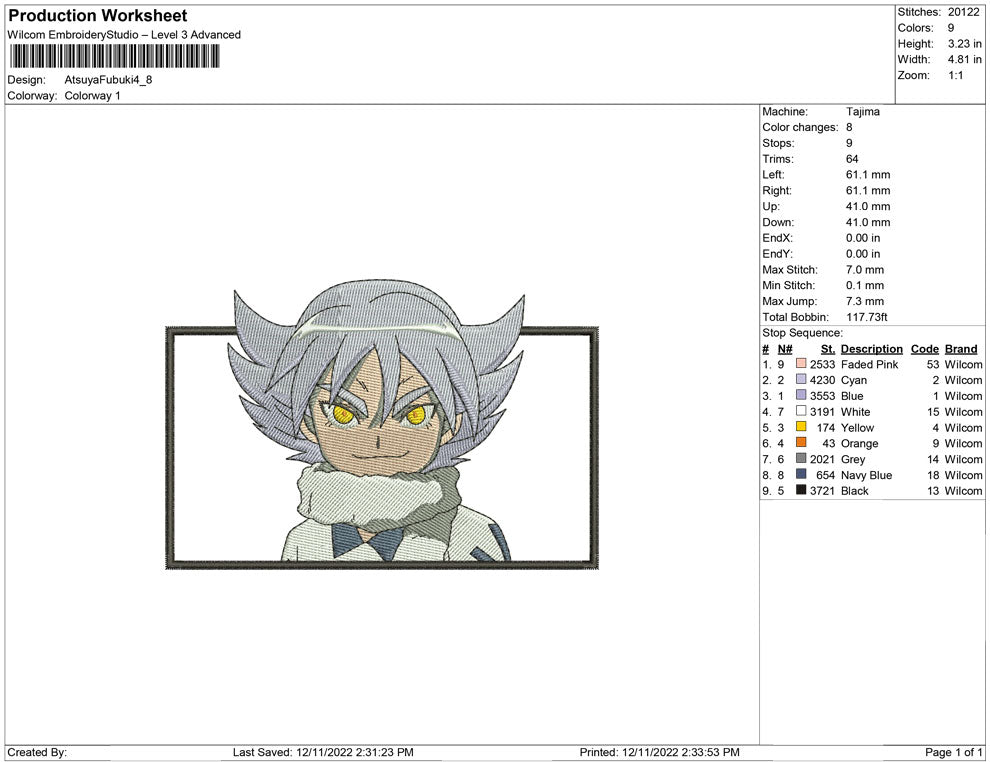Image resolution: width=990 pixels, height=762 pixels.
Task: Click the code '53' in Faded Pink row
Action: [933, 364]
